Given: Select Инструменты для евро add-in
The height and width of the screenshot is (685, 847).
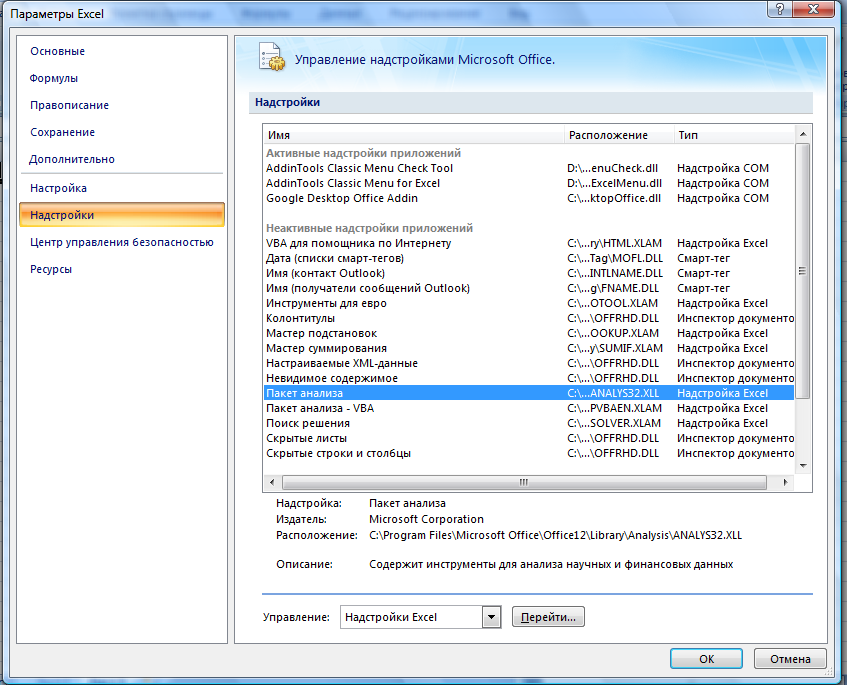Looking at the screenshot, I should coord(529,303).
